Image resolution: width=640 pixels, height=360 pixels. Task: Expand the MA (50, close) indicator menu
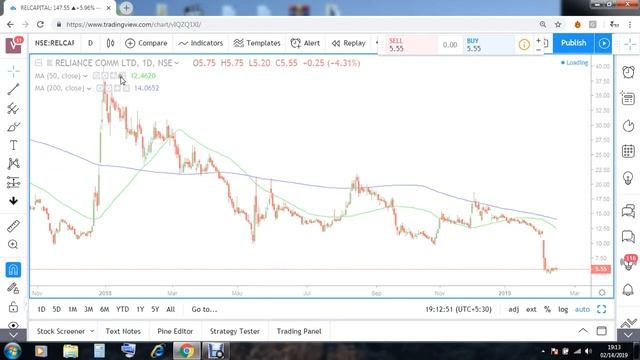click(85, 76)
